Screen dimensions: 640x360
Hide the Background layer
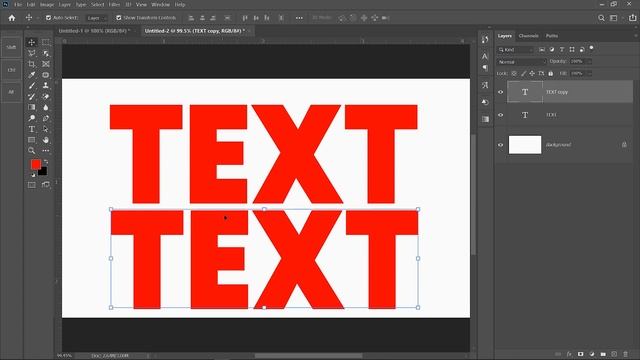pyautogui.click(x=500, y=145)
